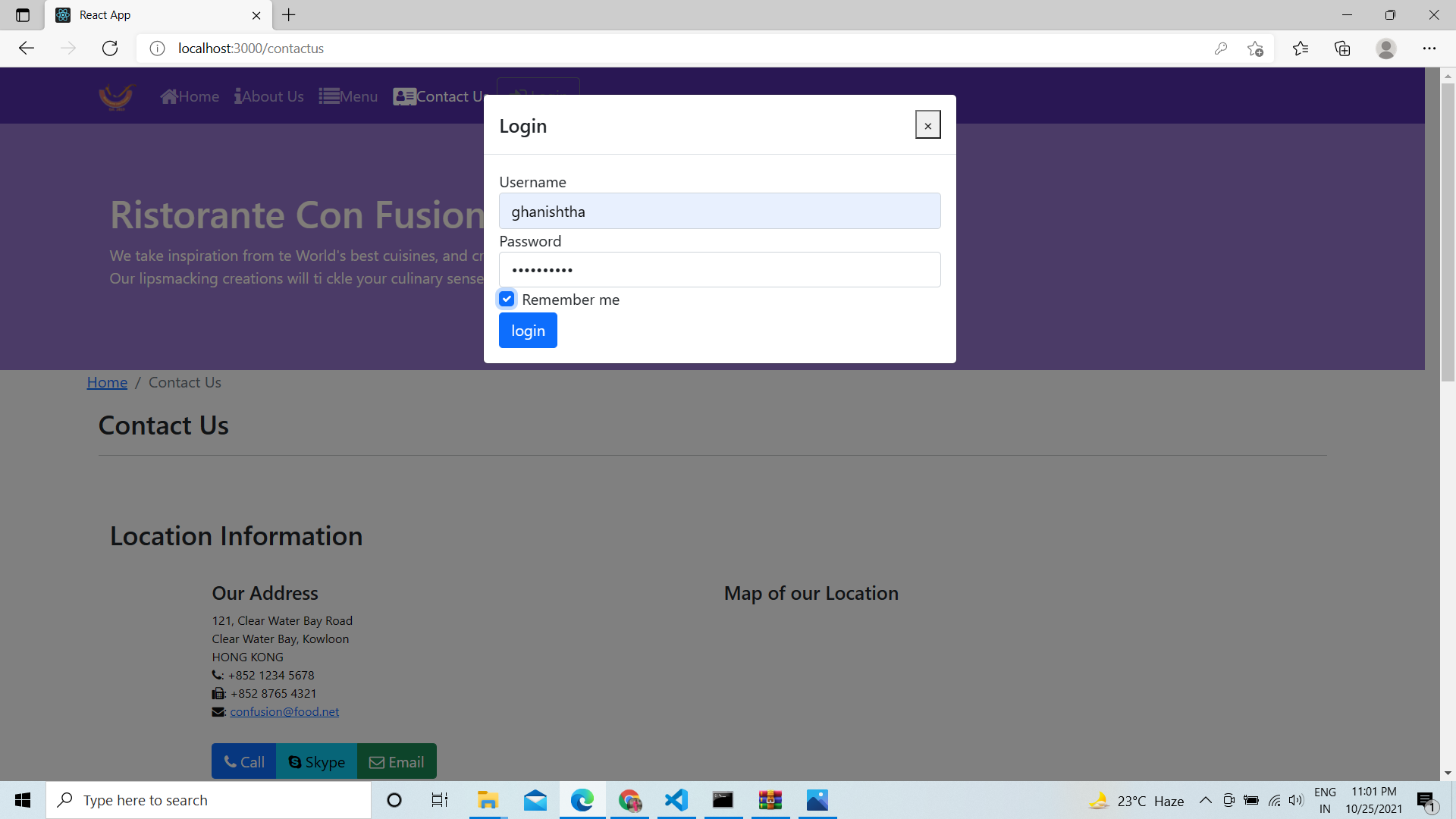Open Contact Us in the navbar
The height and width of the screenshot is (819, 1456).
pos(438,96)
